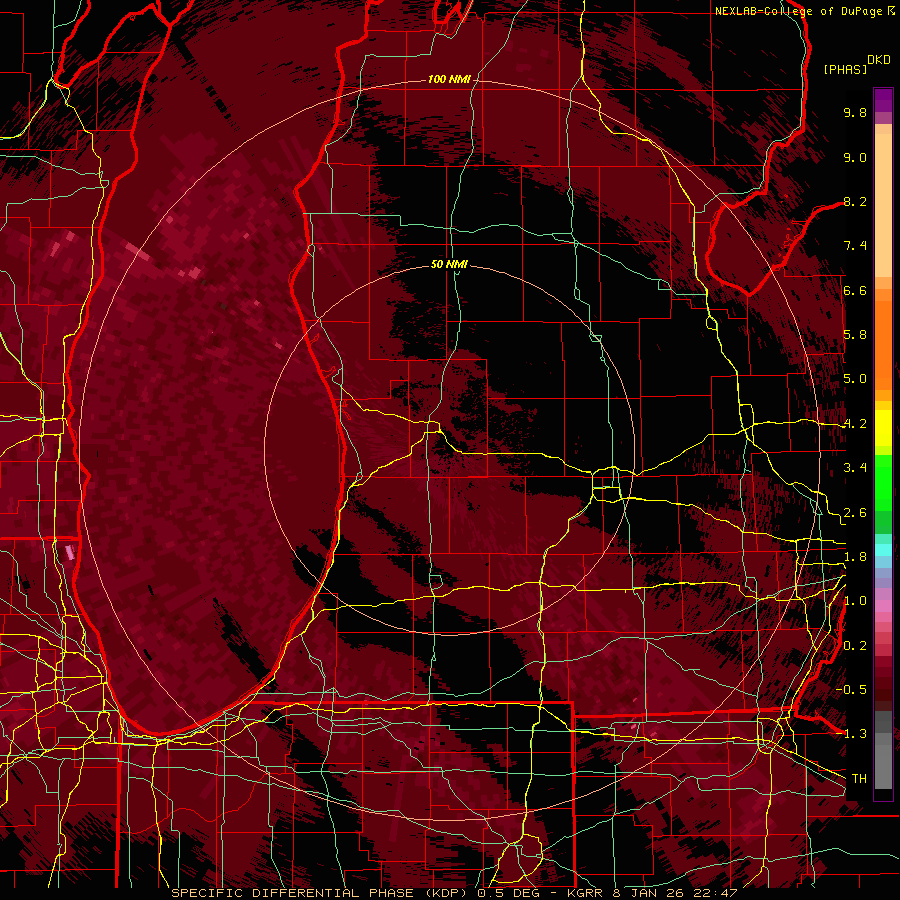Click the TH threshold label on the scale
The width and height of the screenshot is (900, 900).
pos(859,779)
